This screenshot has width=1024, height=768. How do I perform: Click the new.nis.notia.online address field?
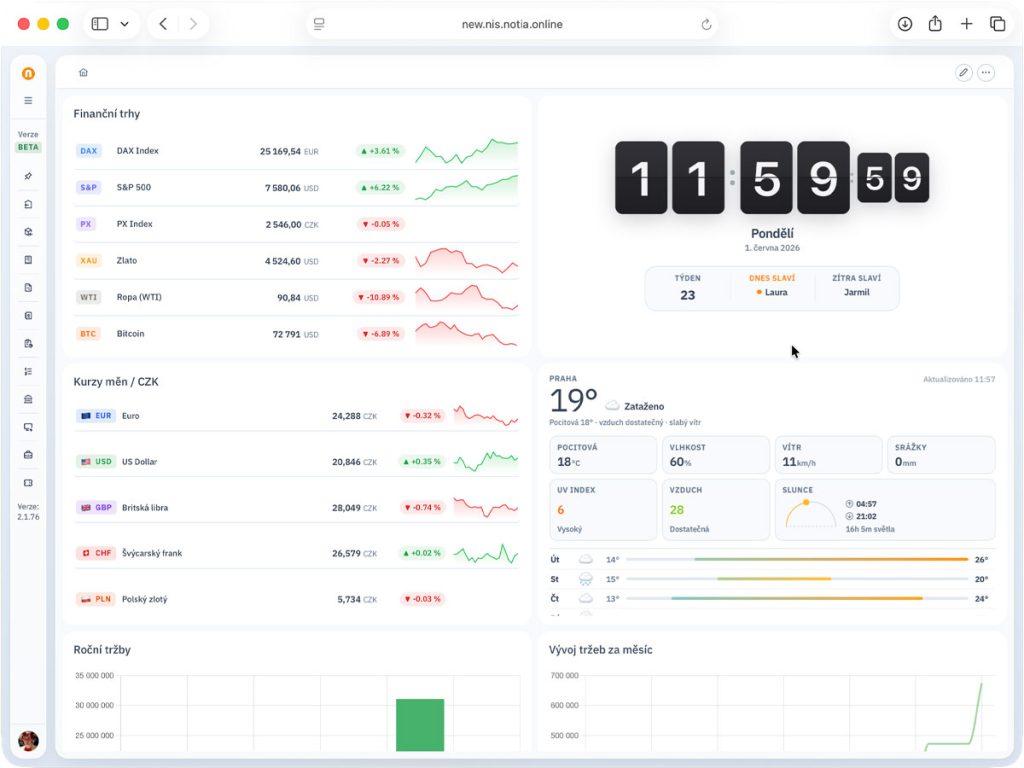tap(512, 24)
